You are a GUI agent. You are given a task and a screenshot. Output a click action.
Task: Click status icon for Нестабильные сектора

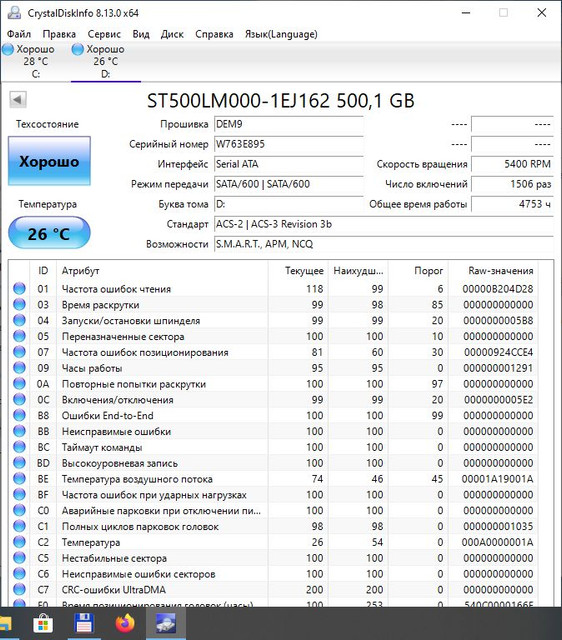point(19,558)
